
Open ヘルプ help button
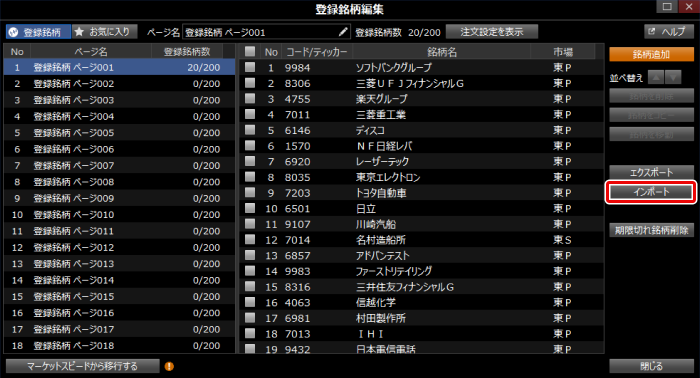coord(669,32)
